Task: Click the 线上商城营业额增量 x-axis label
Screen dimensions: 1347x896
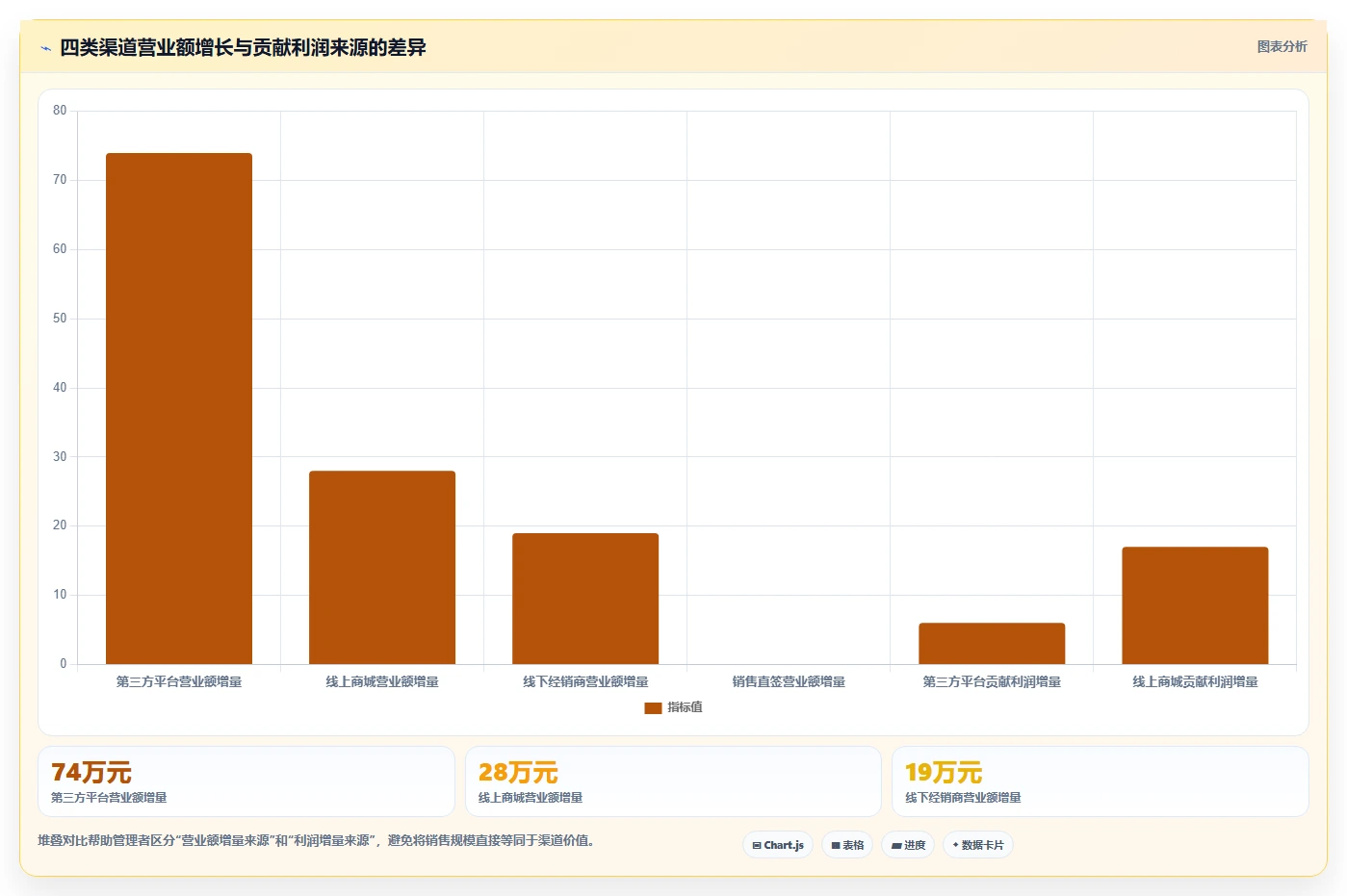Action: point(382,681)
